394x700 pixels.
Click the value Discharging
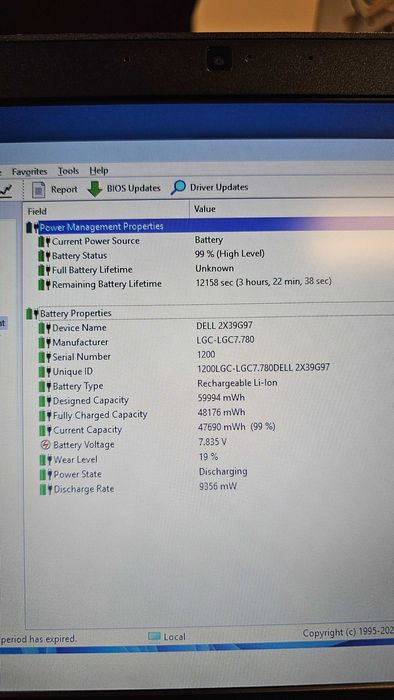pos(223,471)
